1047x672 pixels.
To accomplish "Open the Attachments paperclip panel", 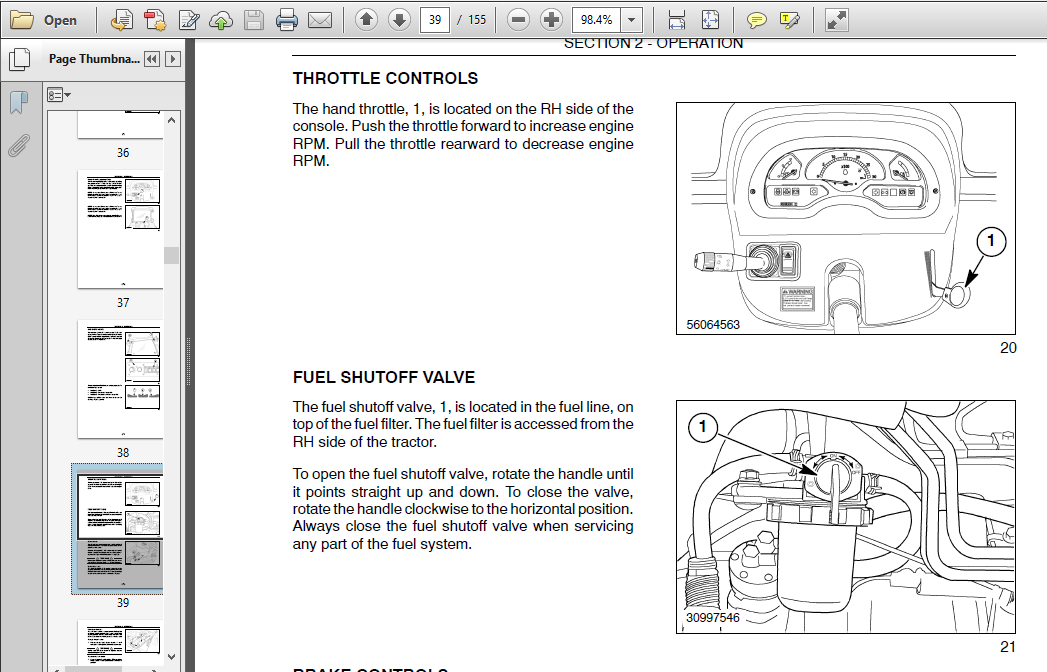I will (19, 145).
